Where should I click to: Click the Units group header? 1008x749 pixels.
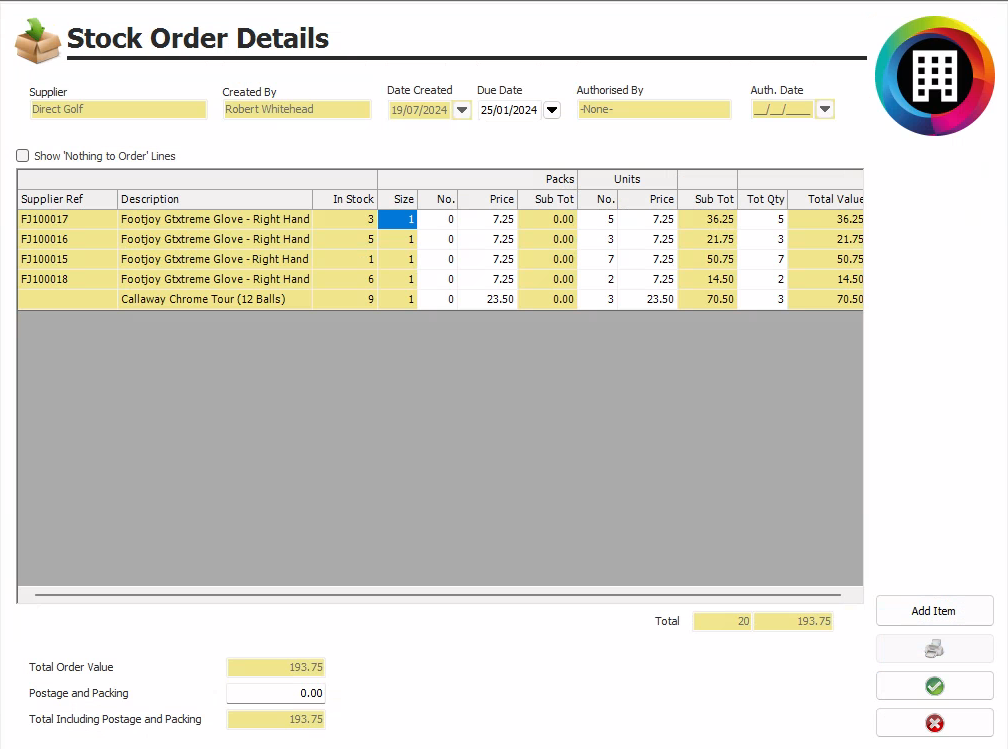(x=627, y=179)
